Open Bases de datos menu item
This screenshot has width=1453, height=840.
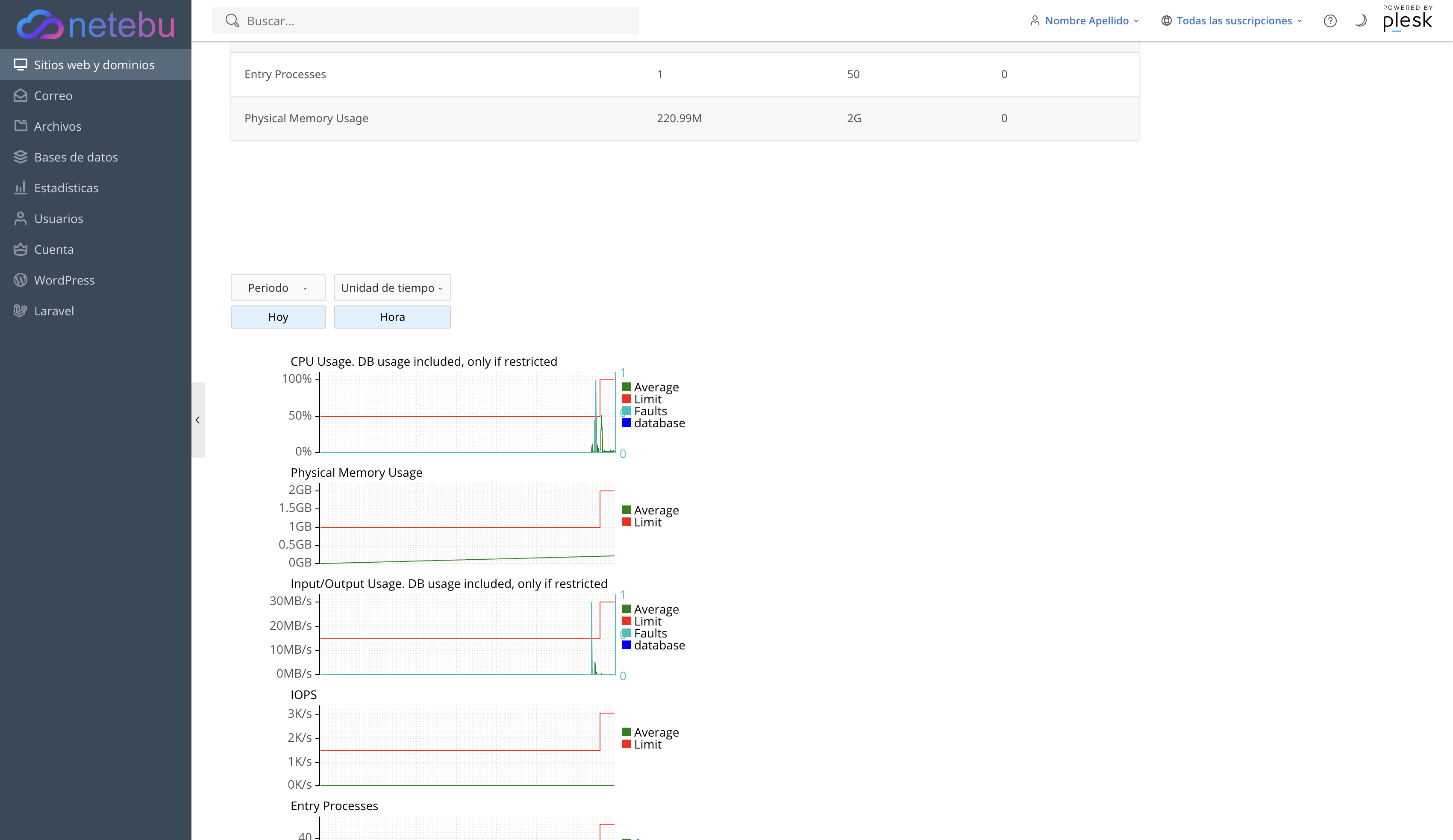(96, 157)
